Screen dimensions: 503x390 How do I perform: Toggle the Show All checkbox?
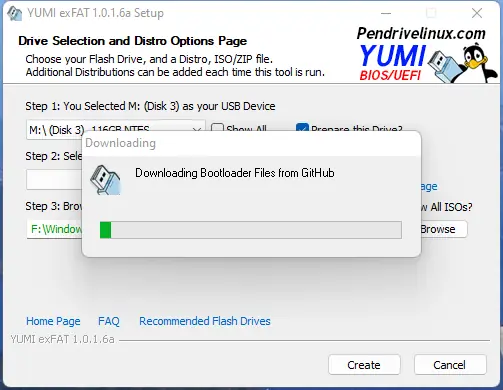point(217,128)
